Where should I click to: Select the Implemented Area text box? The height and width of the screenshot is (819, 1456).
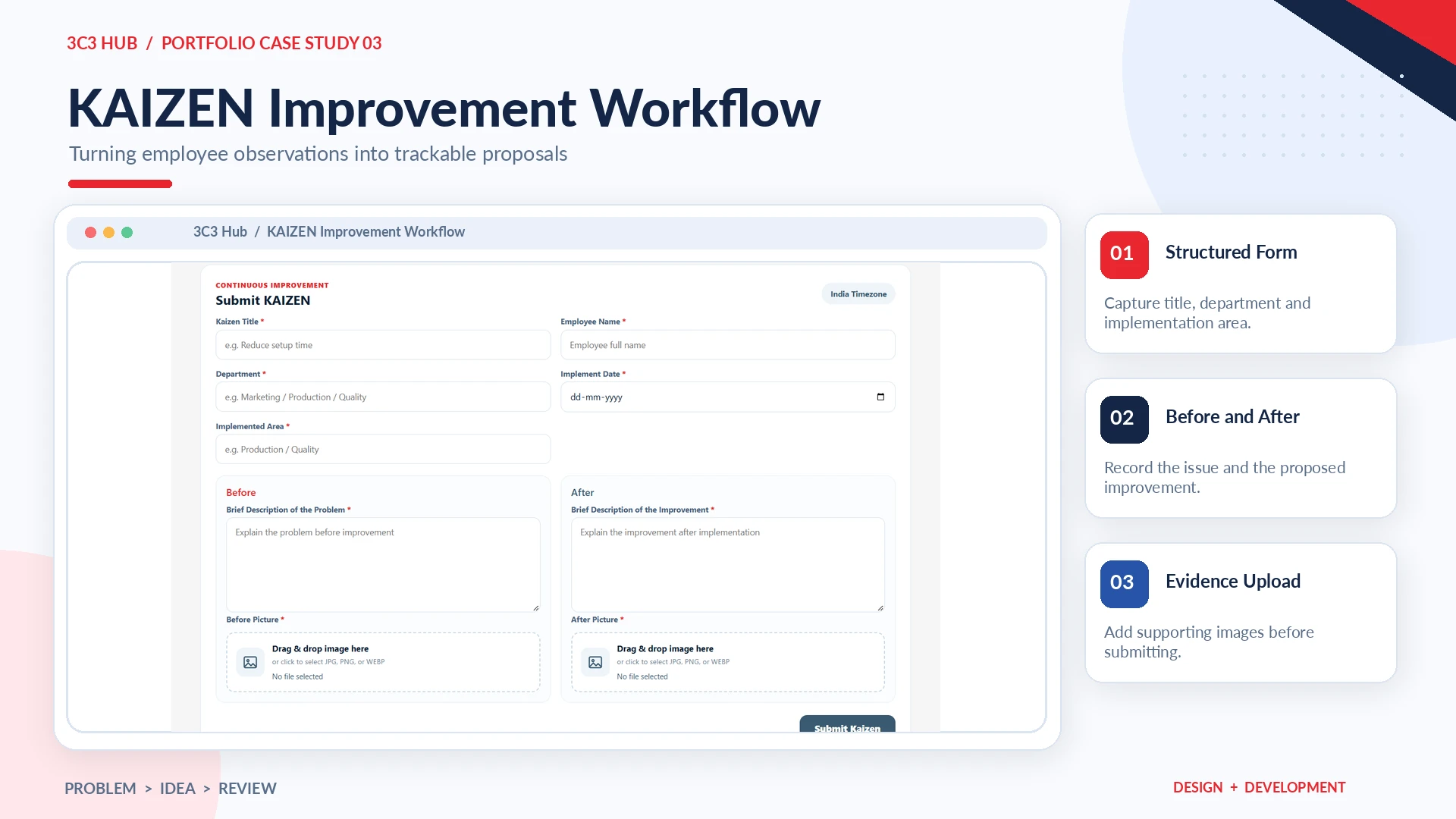click(x=383, y=449)
